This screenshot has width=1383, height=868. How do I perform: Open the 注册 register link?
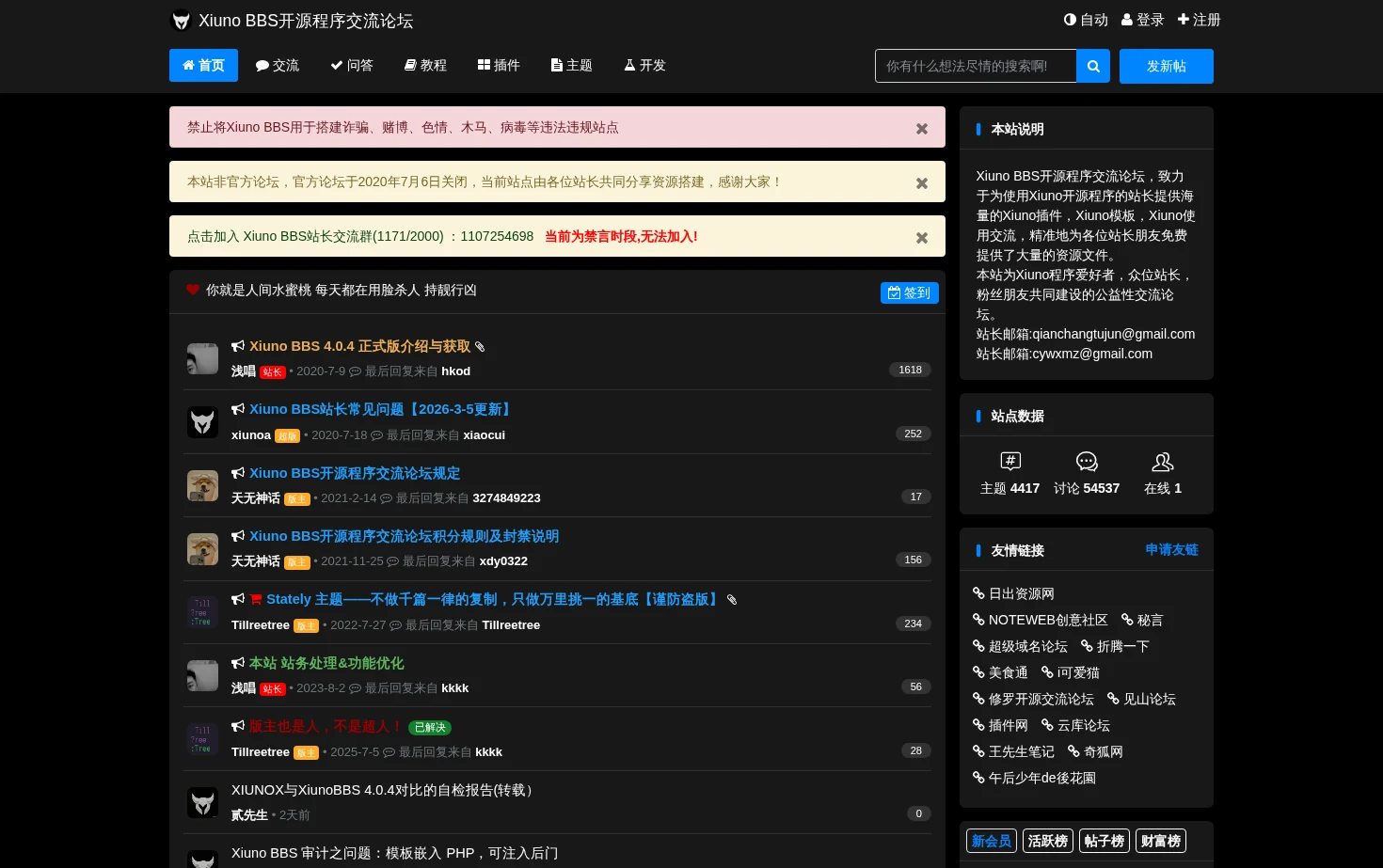(1200, 20)
